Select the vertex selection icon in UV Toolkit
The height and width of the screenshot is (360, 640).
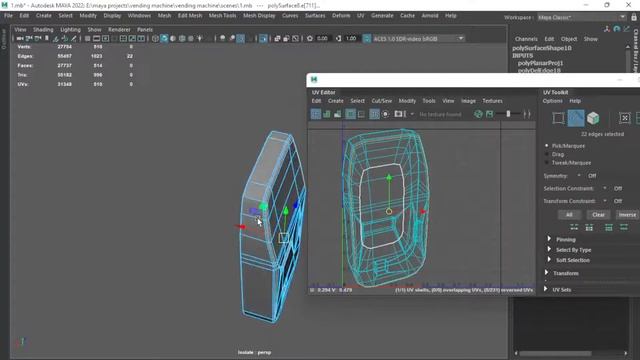coord(558,118)
